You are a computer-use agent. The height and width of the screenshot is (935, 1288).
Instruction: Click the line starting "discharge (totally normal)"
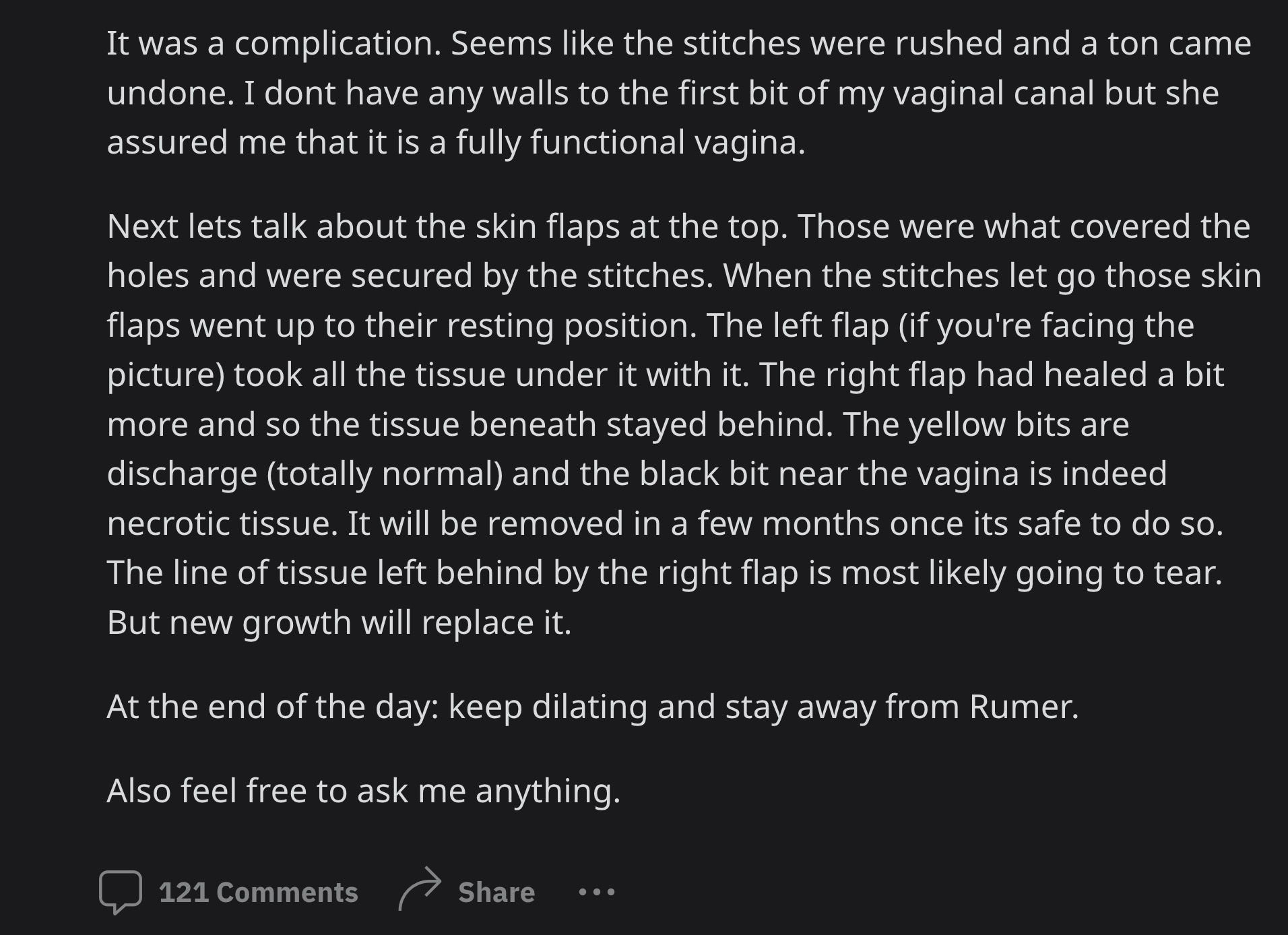(636, 474)
